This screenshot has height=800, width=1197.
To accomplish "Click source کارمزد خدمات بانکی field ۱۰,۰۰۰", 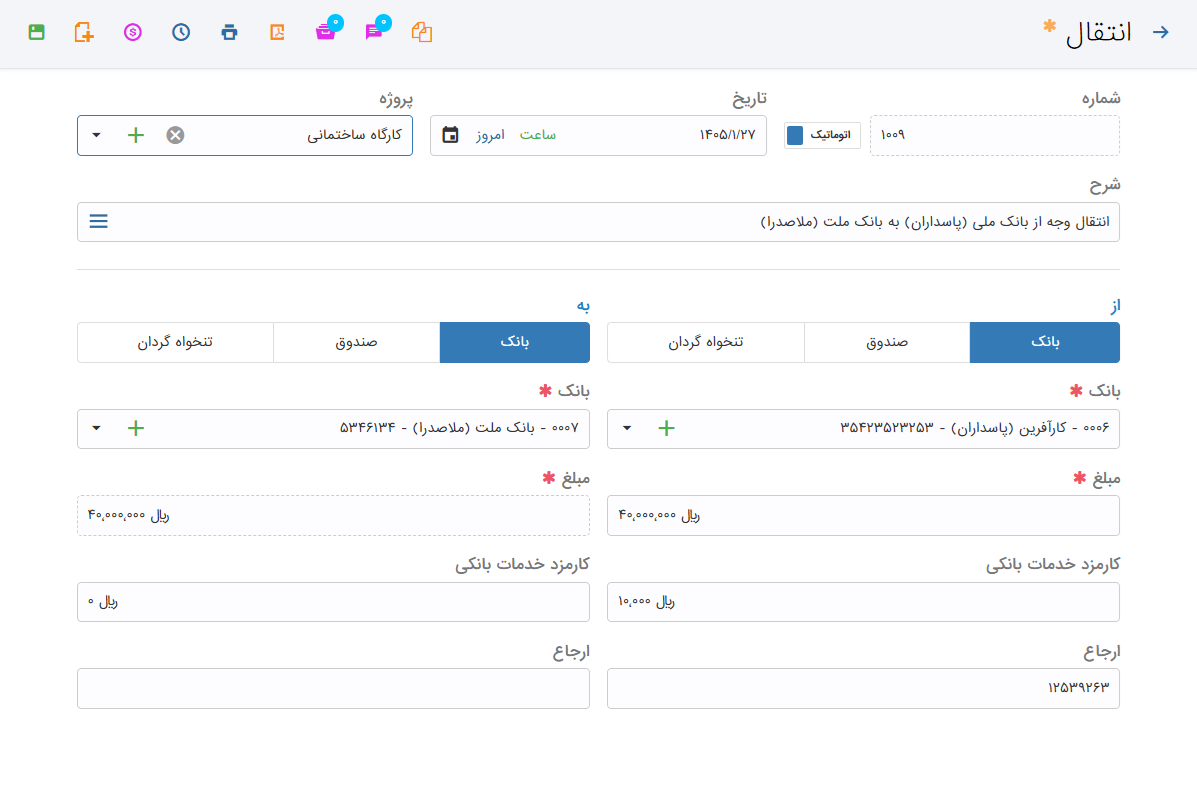I will [863, 602].
